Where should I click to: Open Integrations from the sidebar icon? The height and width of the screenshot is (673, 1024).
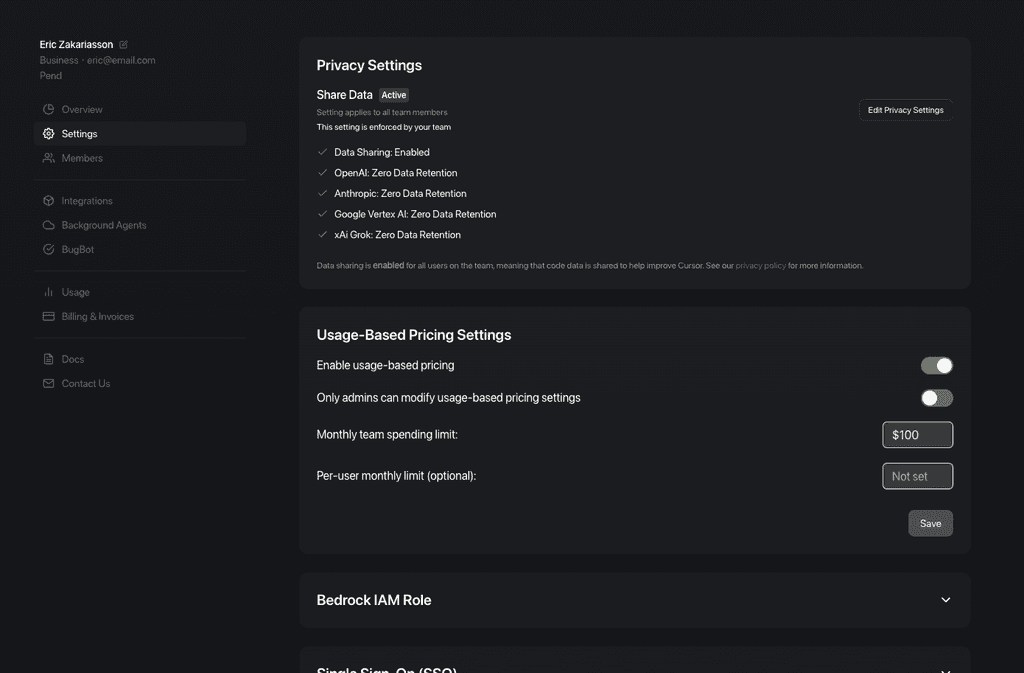tap(48, 200)
